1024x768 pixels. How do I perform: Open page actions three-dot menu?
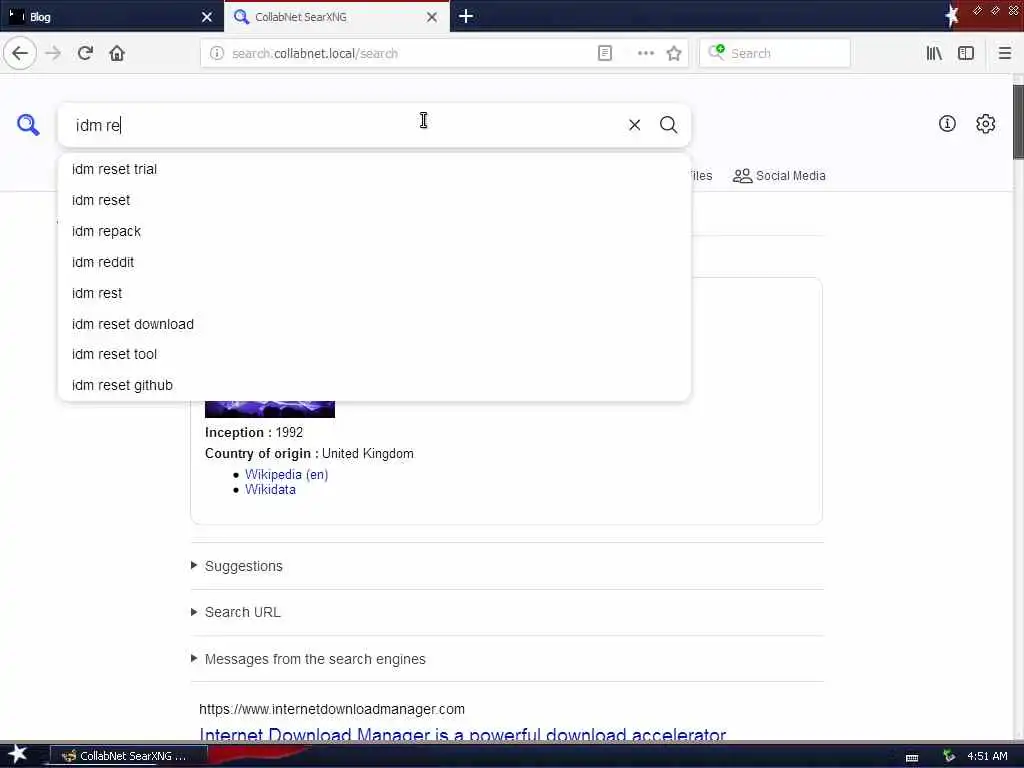click(x=645, y=54)
